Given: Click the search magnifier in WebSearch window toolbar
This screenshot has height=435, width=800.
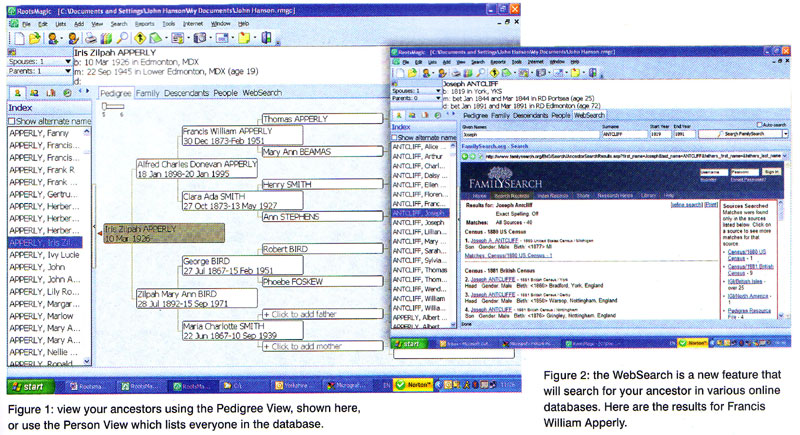Looking at the screenshot, I should click(480, 73).
